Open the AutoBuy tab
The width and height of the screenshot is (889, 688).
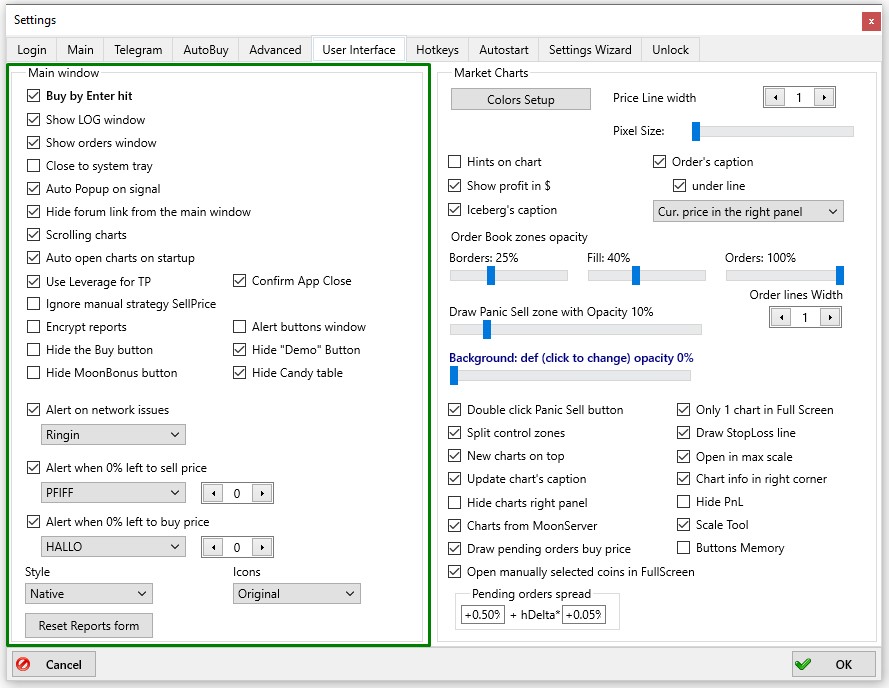pos(206,50)
